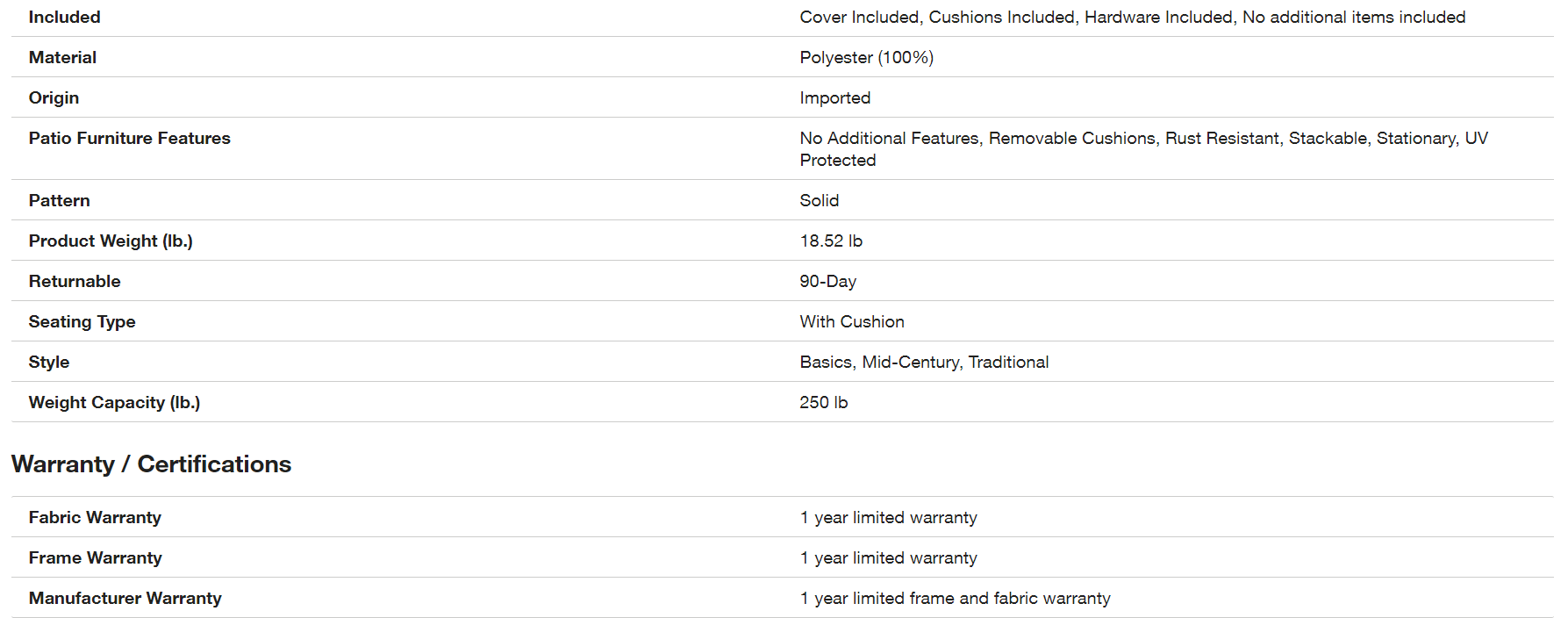Viewport: 1568px width, 618px height.
Task: Select the Patio Furniture Features label
Action: pos(129,138)
